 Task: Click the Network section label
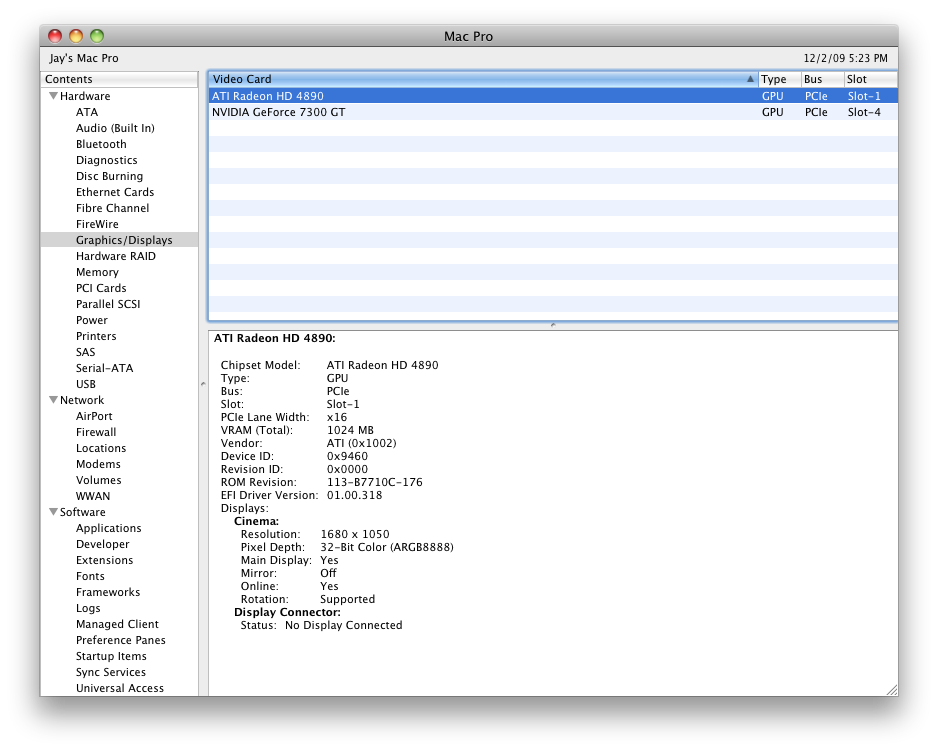point(82,400)
